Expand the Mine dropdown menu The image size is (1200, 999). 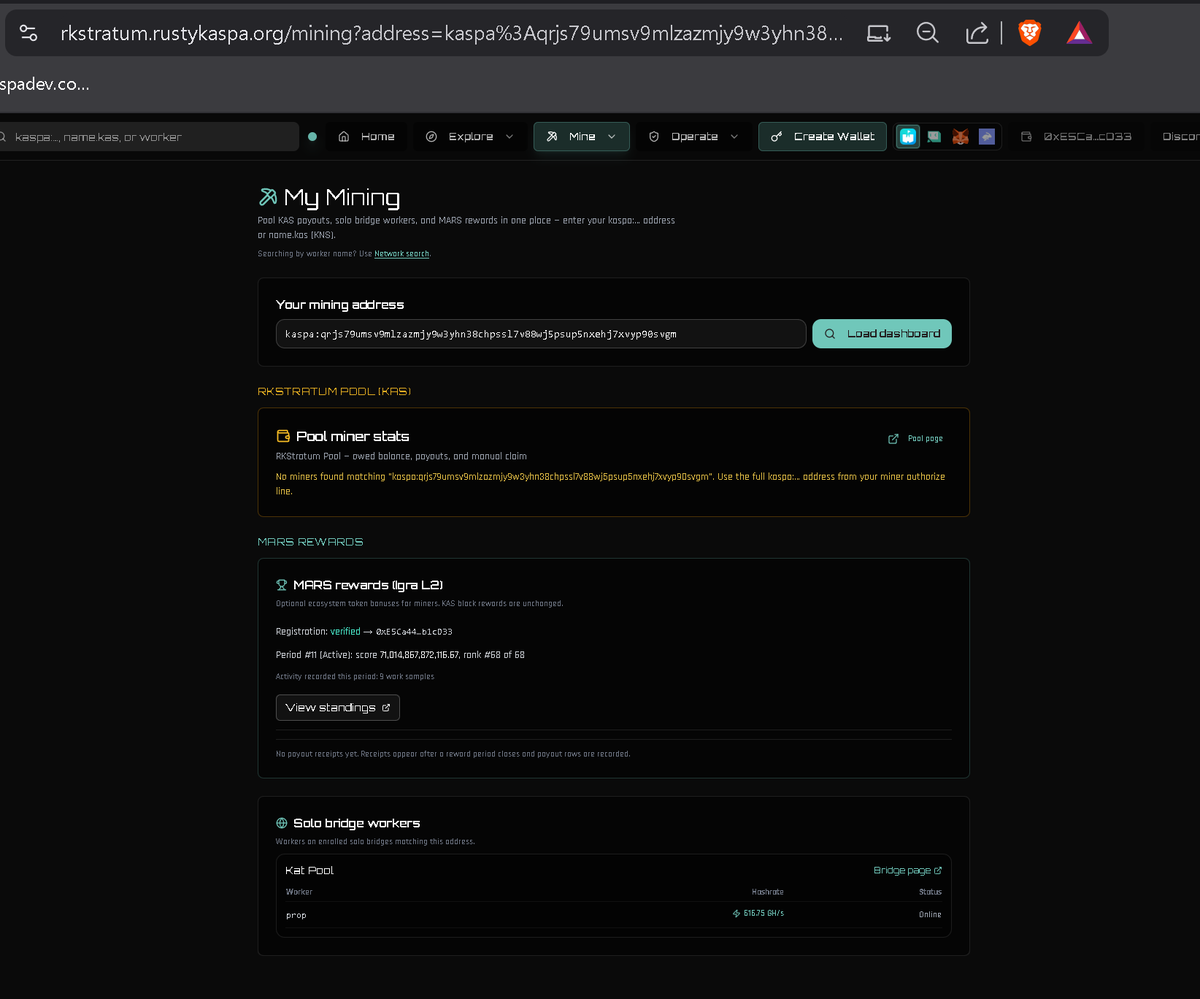[582, 137]
